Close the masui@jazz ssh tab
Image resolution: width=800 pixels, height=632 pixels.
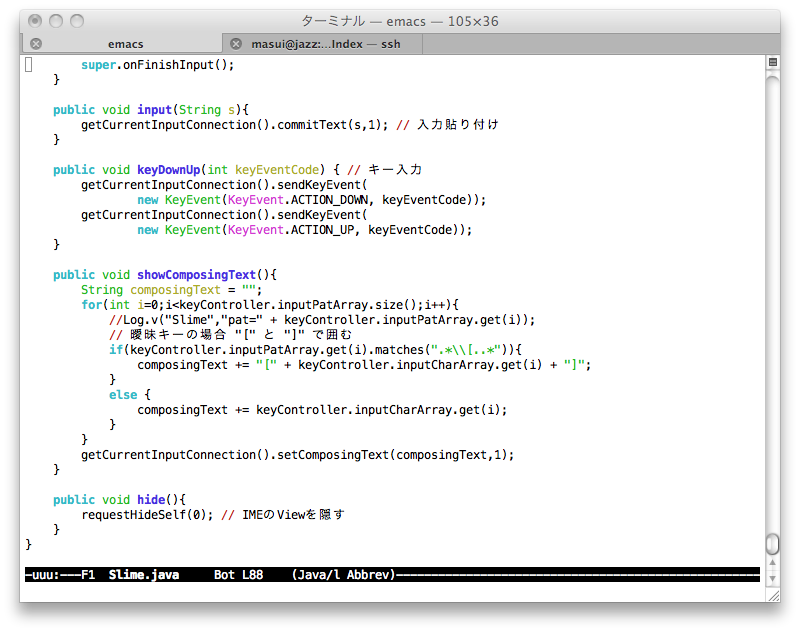pyautogui.click(x=236, y=44)
